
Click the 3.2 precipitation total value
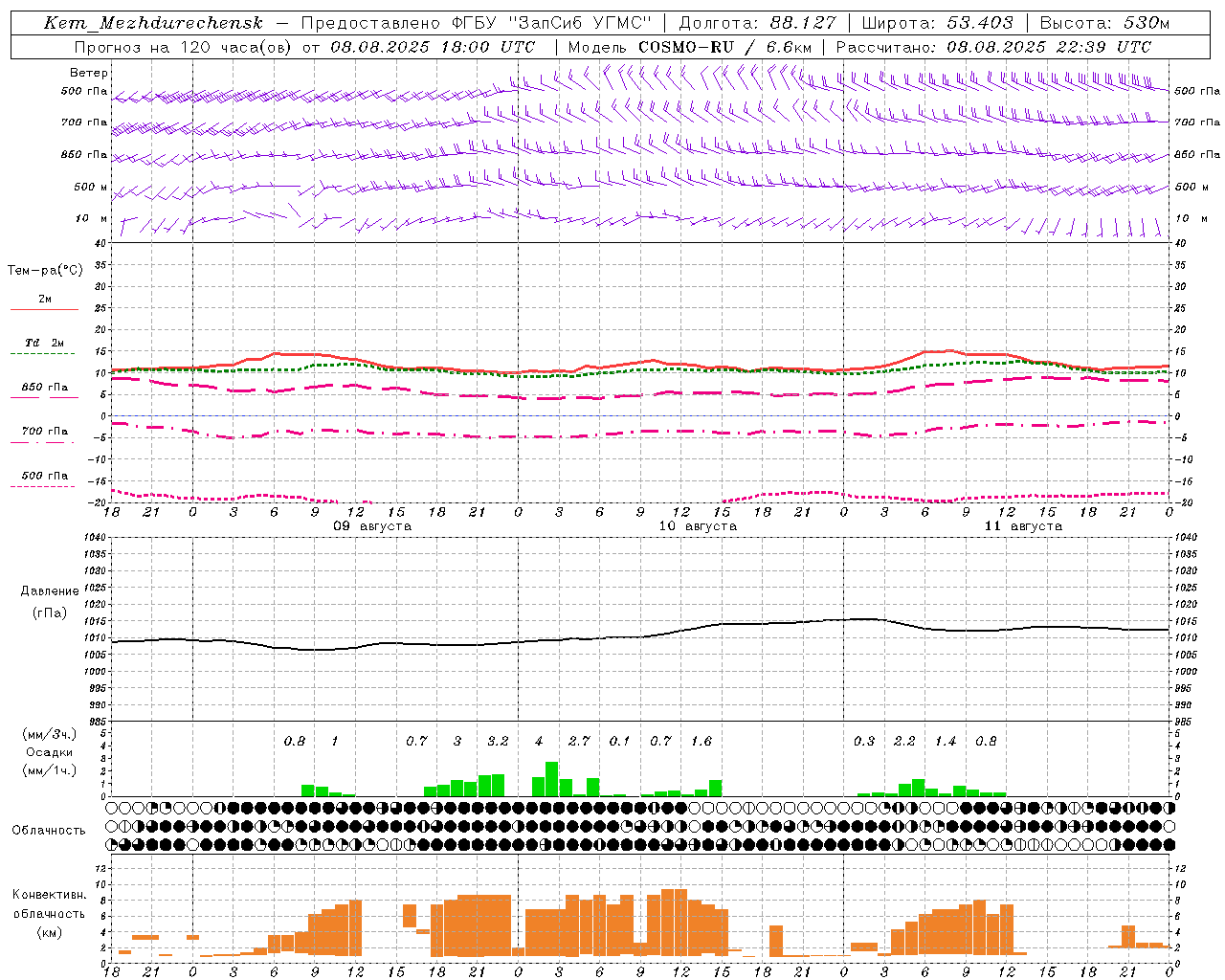[x=498, y=742]
